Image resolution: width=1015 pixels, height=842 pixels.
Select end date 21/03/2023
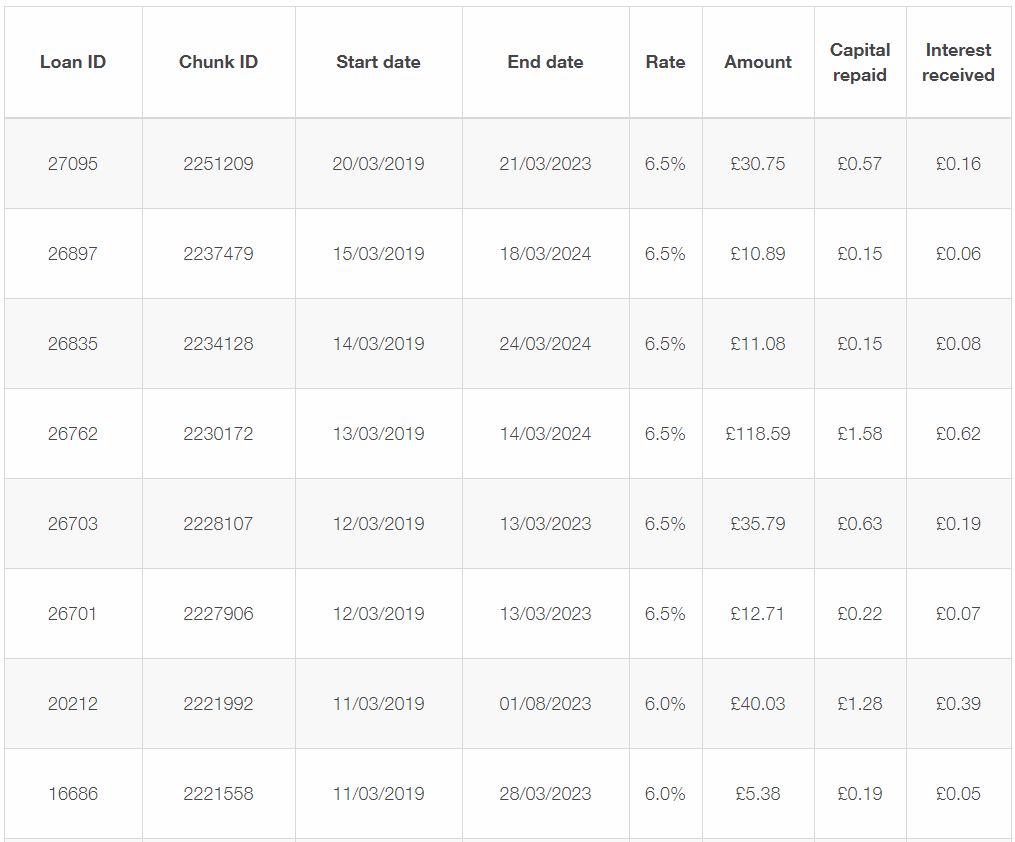[545, 164]
